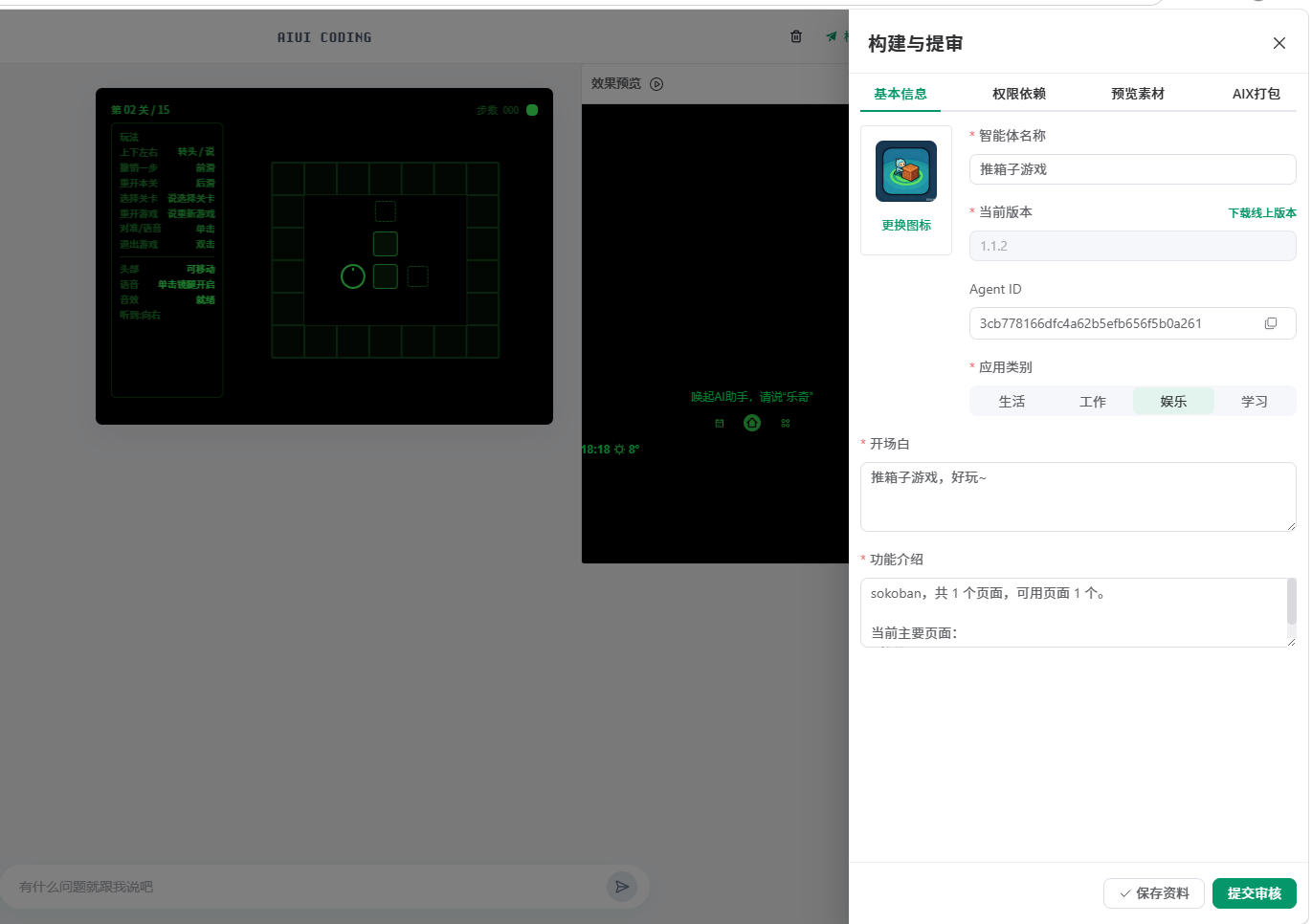Select the 娱乐 category
The image size is (1312, 924).
click(1173, 402)
